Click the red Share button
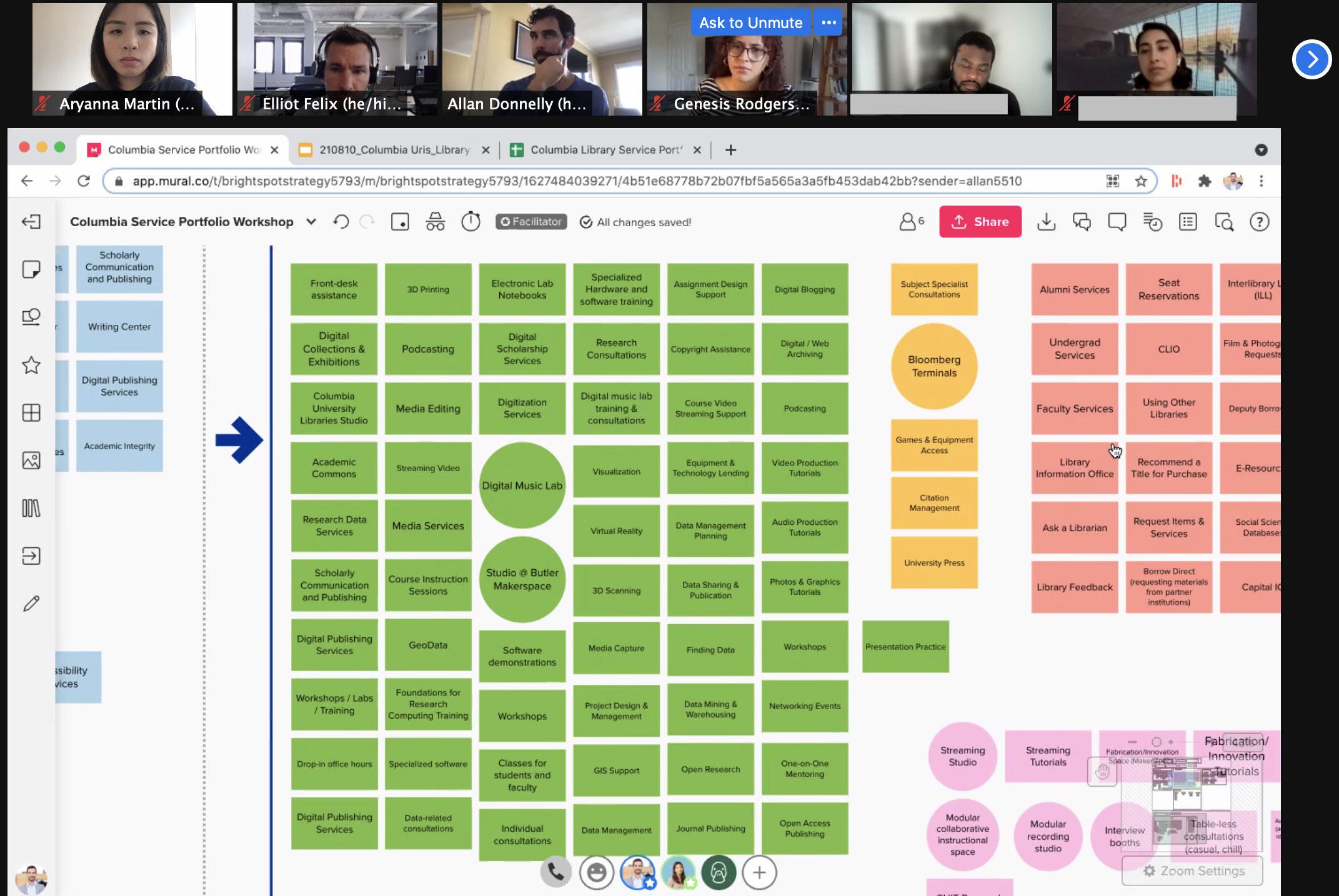This screenshot has height=896, width=1339. (980, 222)
